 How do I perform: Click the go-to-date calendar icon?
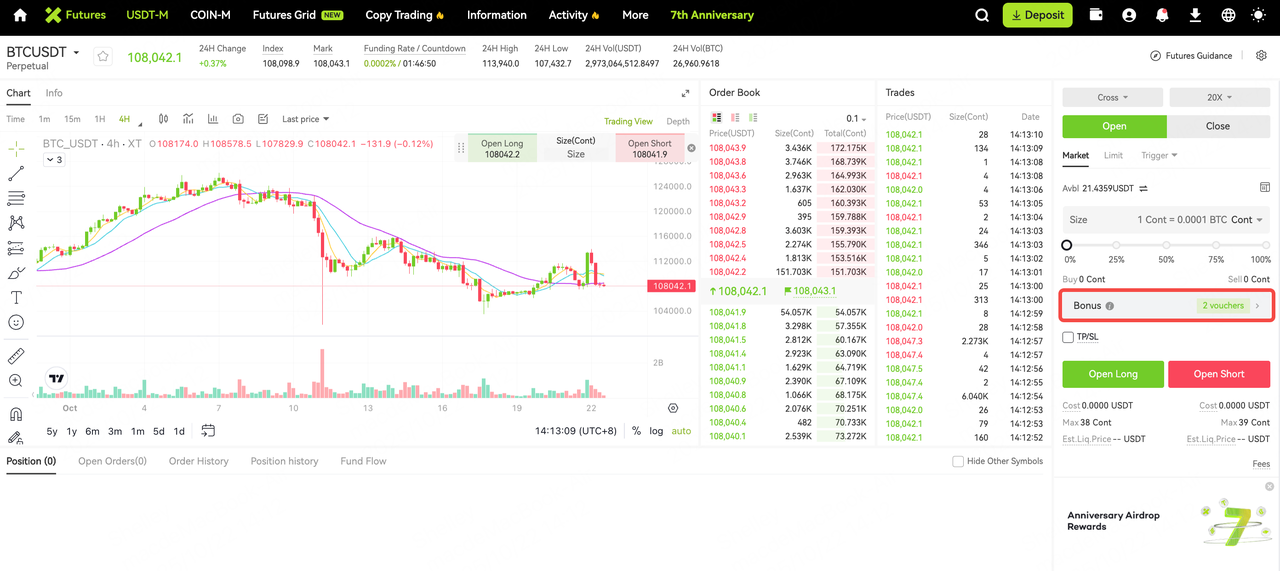pyautogui.click(x=208, y=431)
